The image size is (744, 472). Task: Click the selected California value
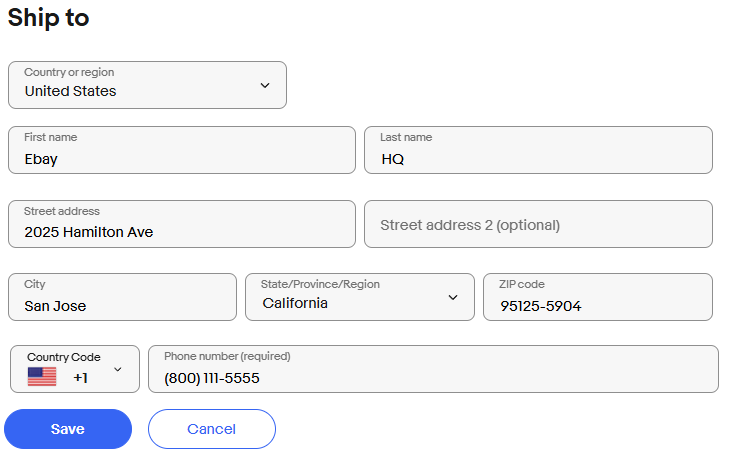(295, 303)
